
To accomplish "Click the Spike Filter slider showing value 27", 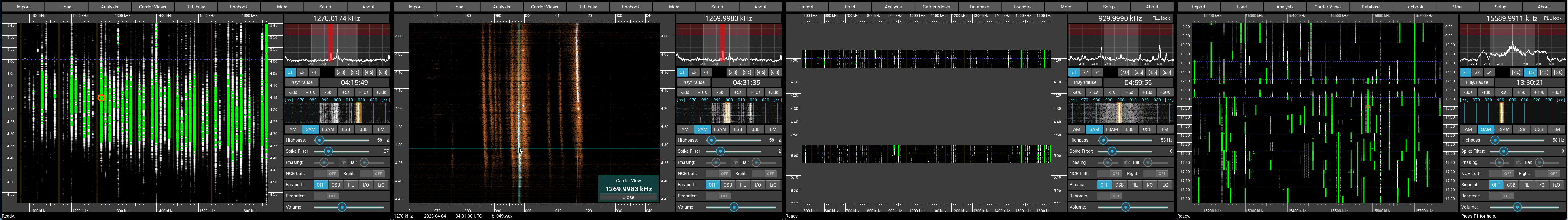I will 329,151.
